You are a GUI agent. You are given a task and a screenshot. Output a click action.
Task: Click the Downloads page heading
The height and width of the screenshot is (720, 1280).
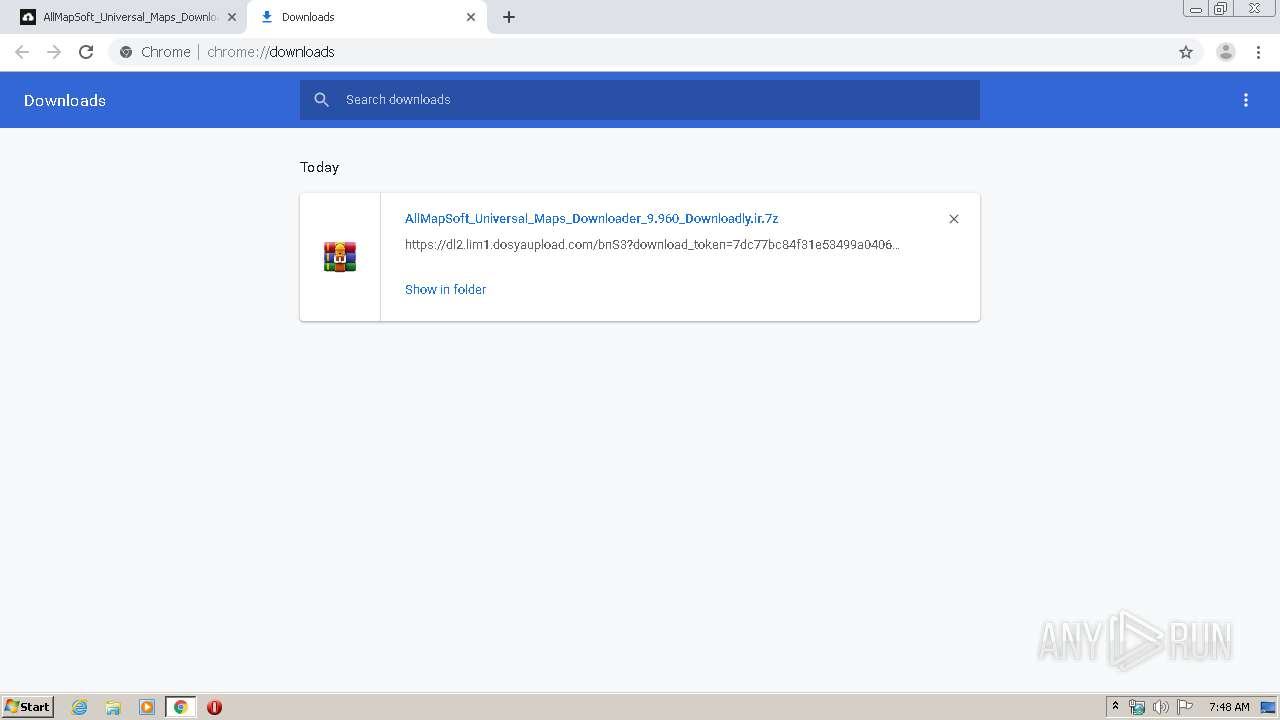click(x=65, y=100)
